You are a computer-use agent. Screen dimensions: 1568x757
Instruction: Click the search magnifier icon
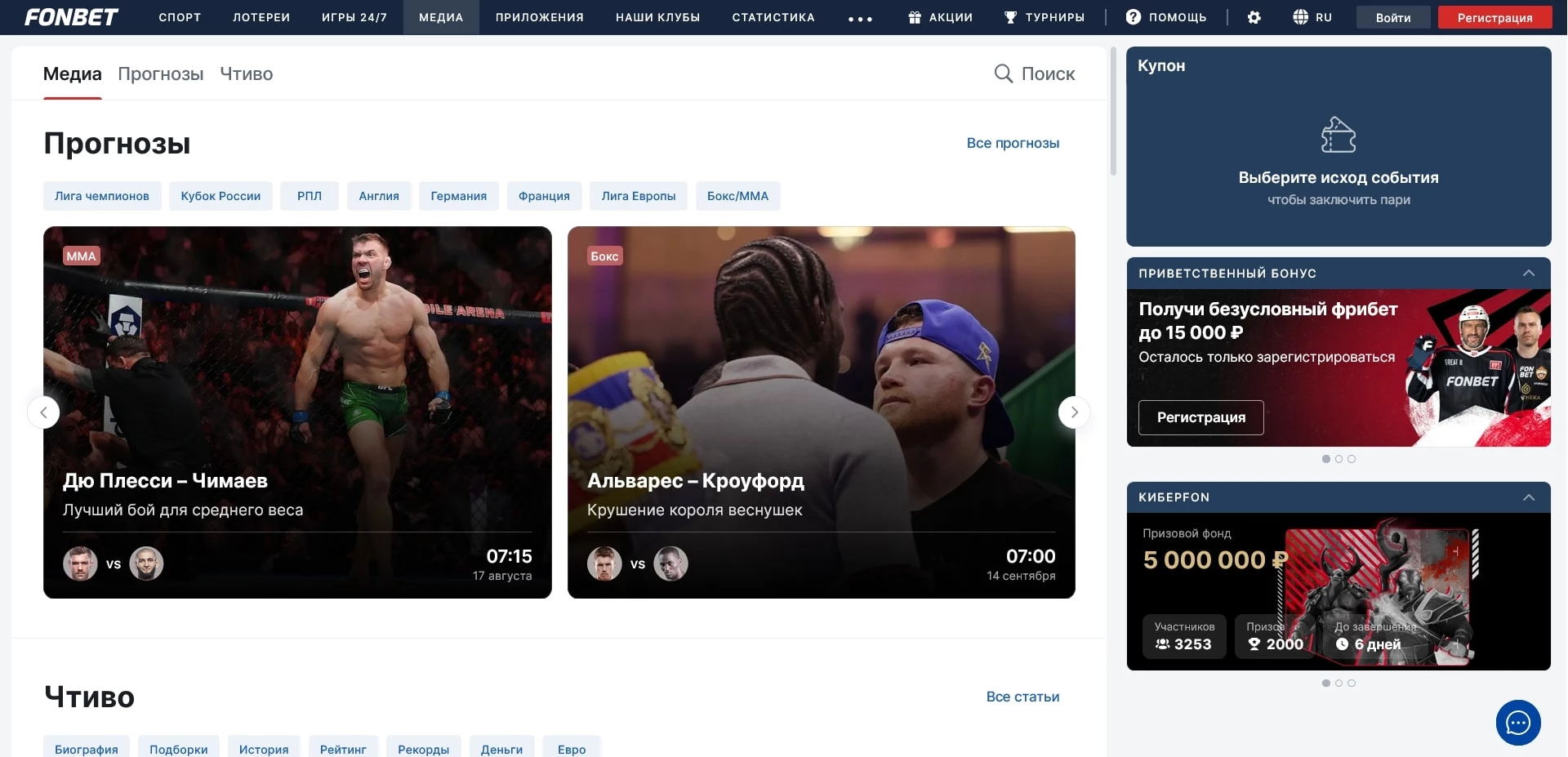(x=1003, y=73)
